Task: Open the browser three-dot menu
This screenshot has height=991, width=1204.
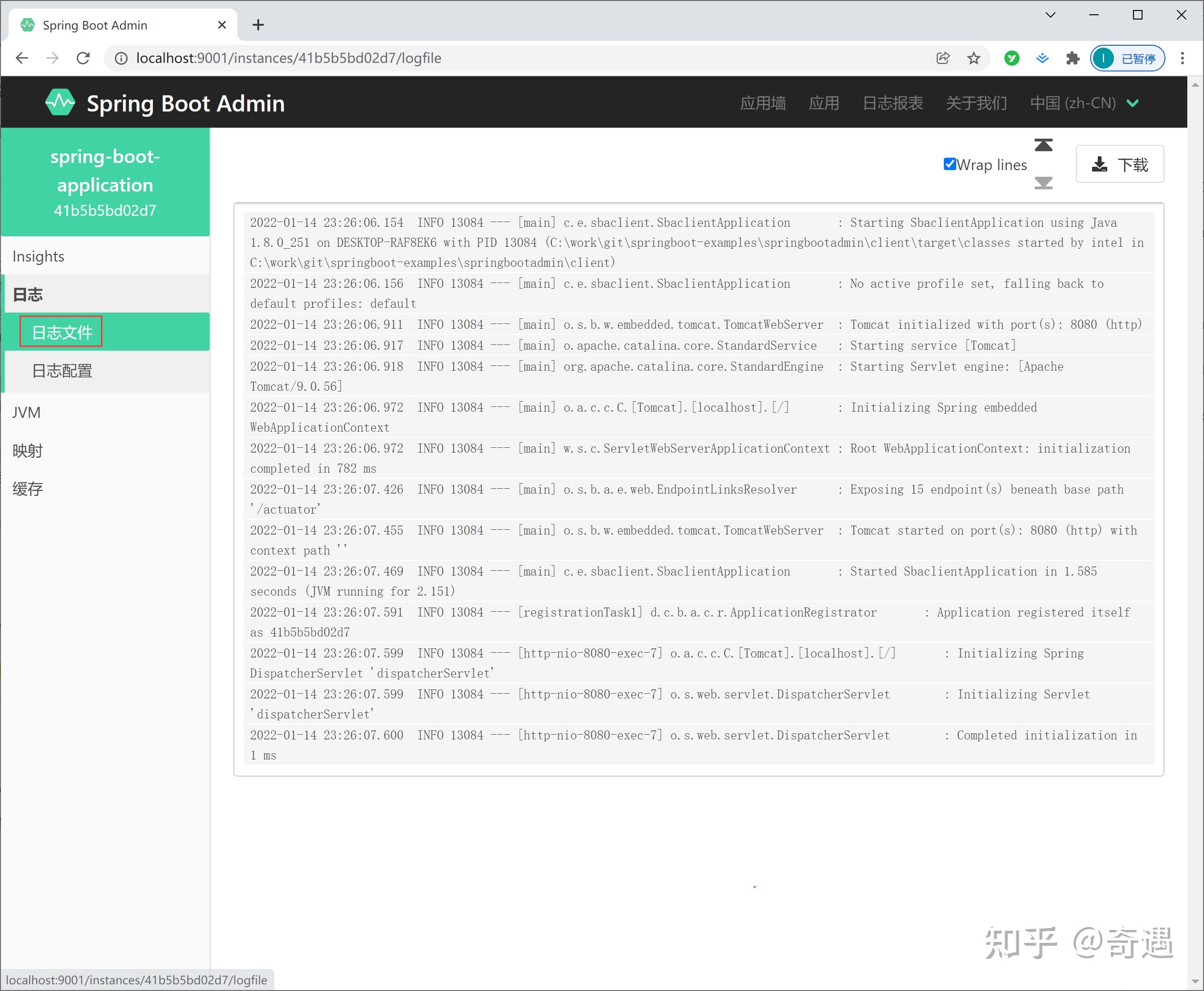Action: 1182,58
